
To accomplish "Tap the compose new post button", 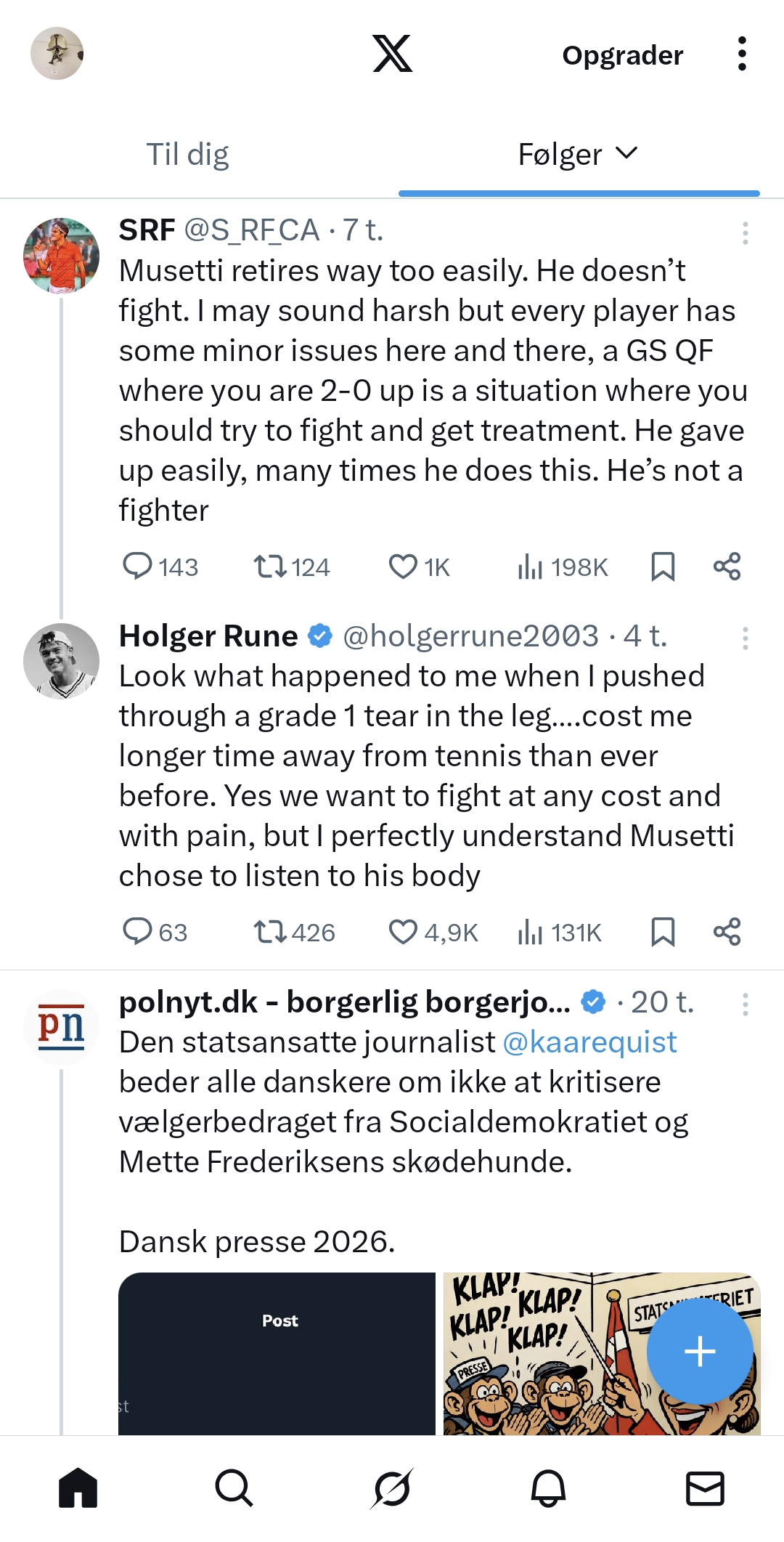I will coord(700,1351).
